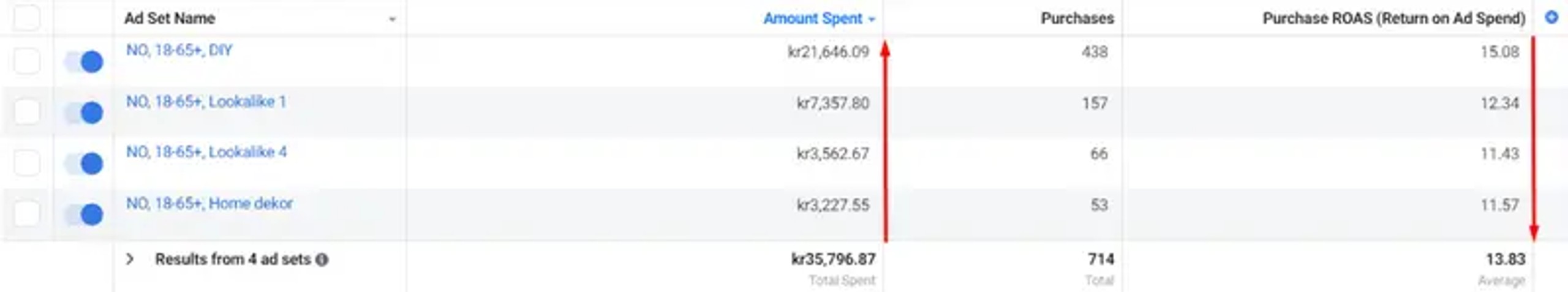Viewport: 1568px width, 292px height.
Task: Turn off the Home dekor ad set switch
Action: click(x=83, y=214)
